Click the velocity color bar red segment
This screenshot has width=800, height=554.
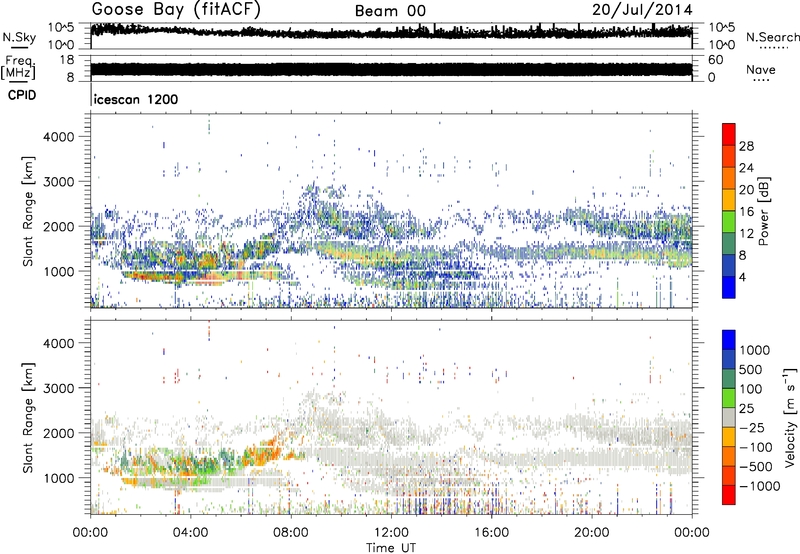coord(729,495)
